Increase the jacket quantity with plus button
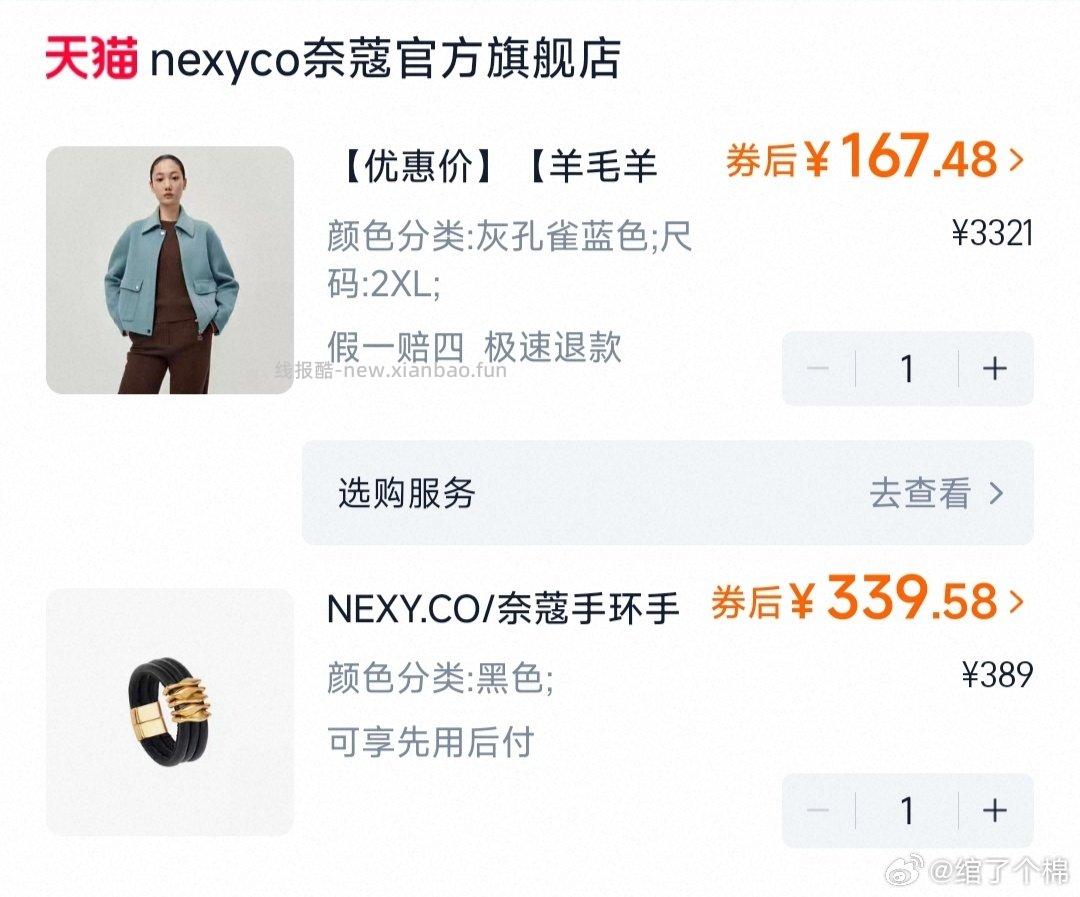This screenshot has height=897, width=1080. [995, 368]
